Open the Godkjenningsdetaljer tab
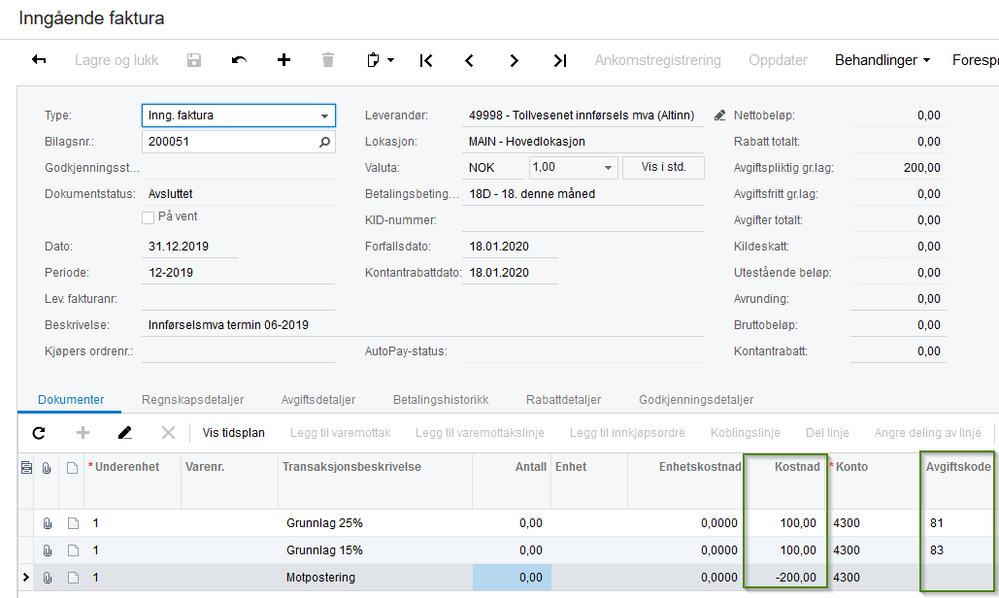 [x=696, y=400]
